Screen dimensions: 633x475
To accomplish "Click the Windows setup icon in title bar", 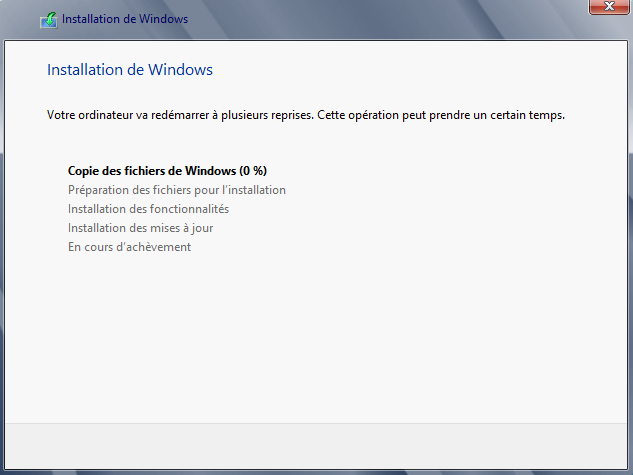I will click(x=49, y=20).
